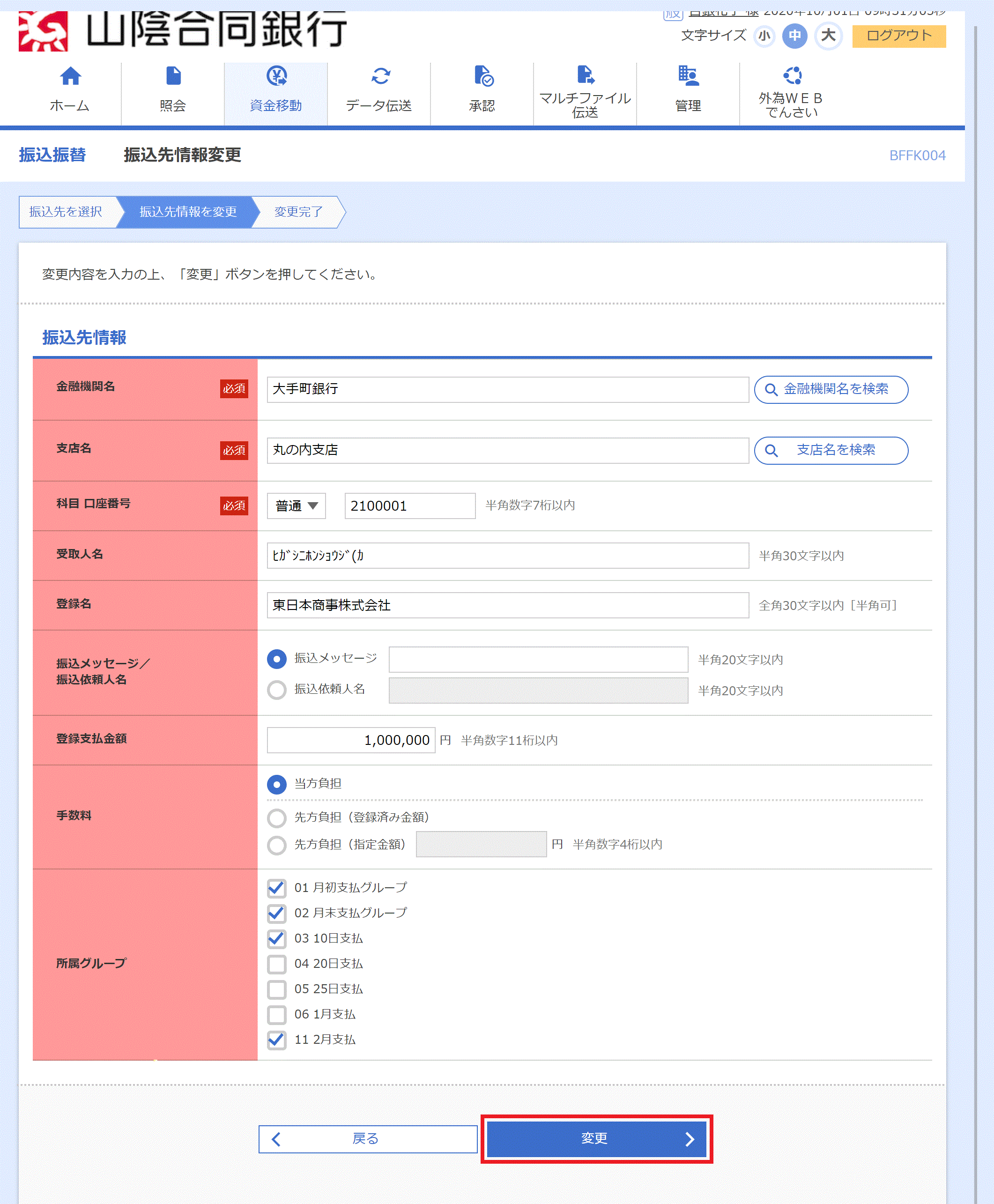Select the 振込メッセージ radio button
Screen dimensions: 994x1204
click(276, 659)
